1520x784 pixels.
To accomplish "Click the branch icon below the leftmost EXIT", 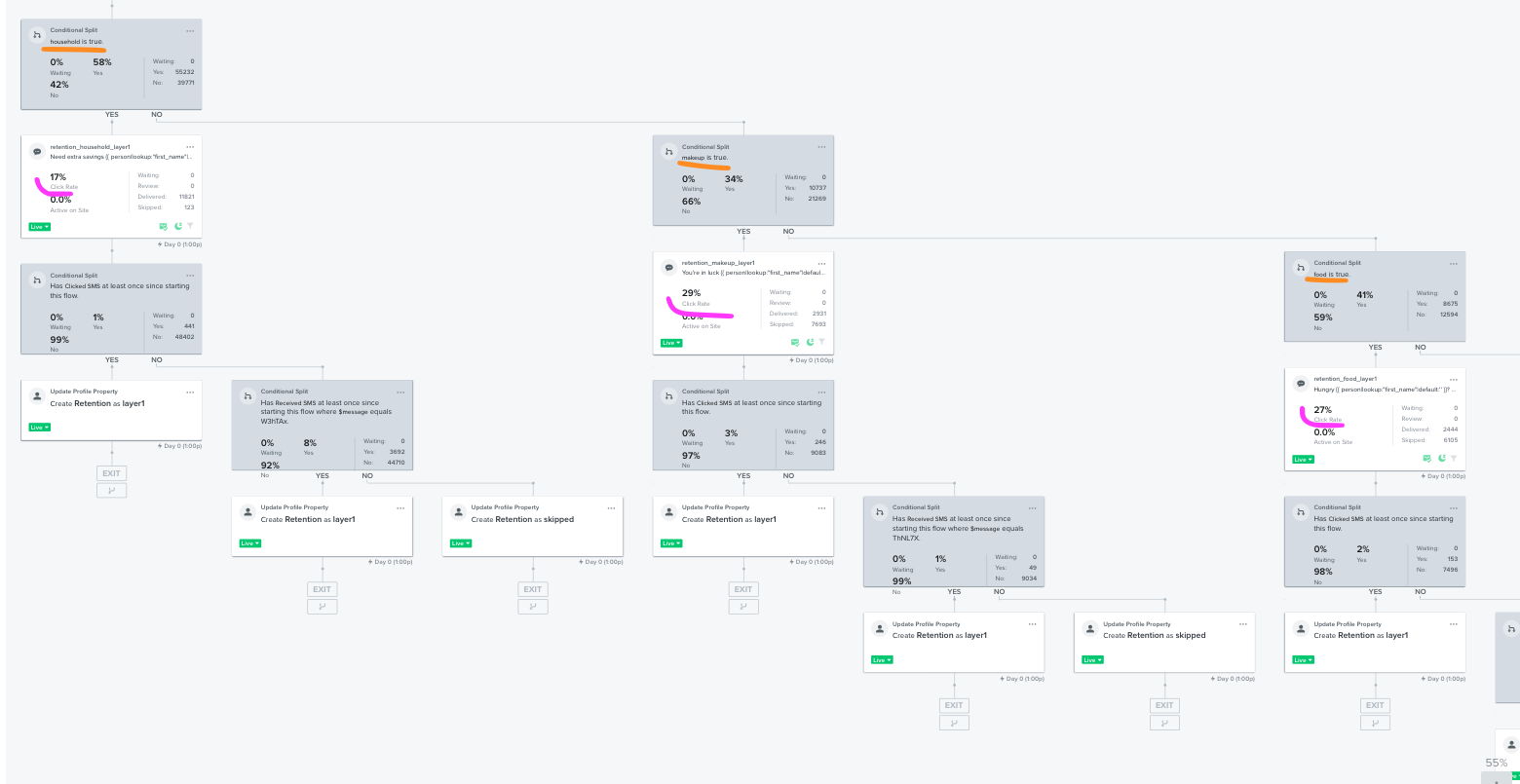I will point(111,490).
